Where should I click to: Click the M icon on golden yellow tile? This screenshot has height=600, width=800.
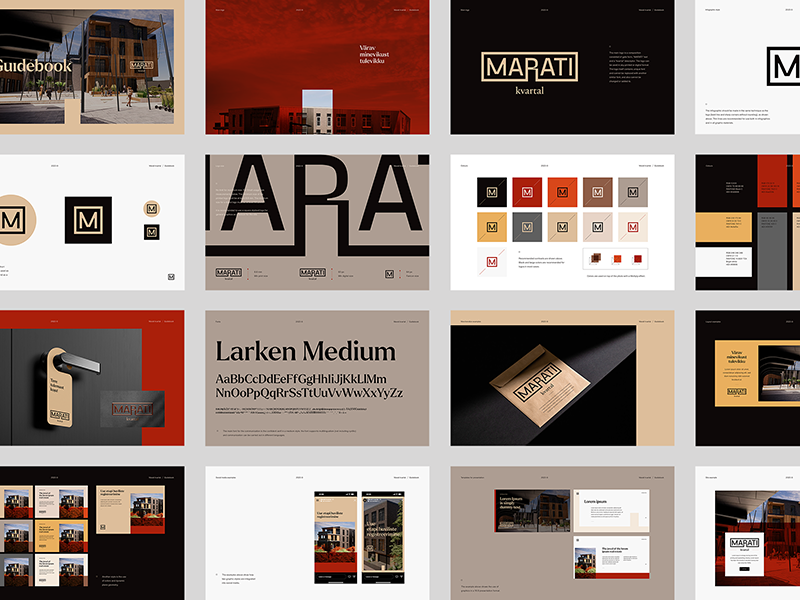tap(492, 227)
